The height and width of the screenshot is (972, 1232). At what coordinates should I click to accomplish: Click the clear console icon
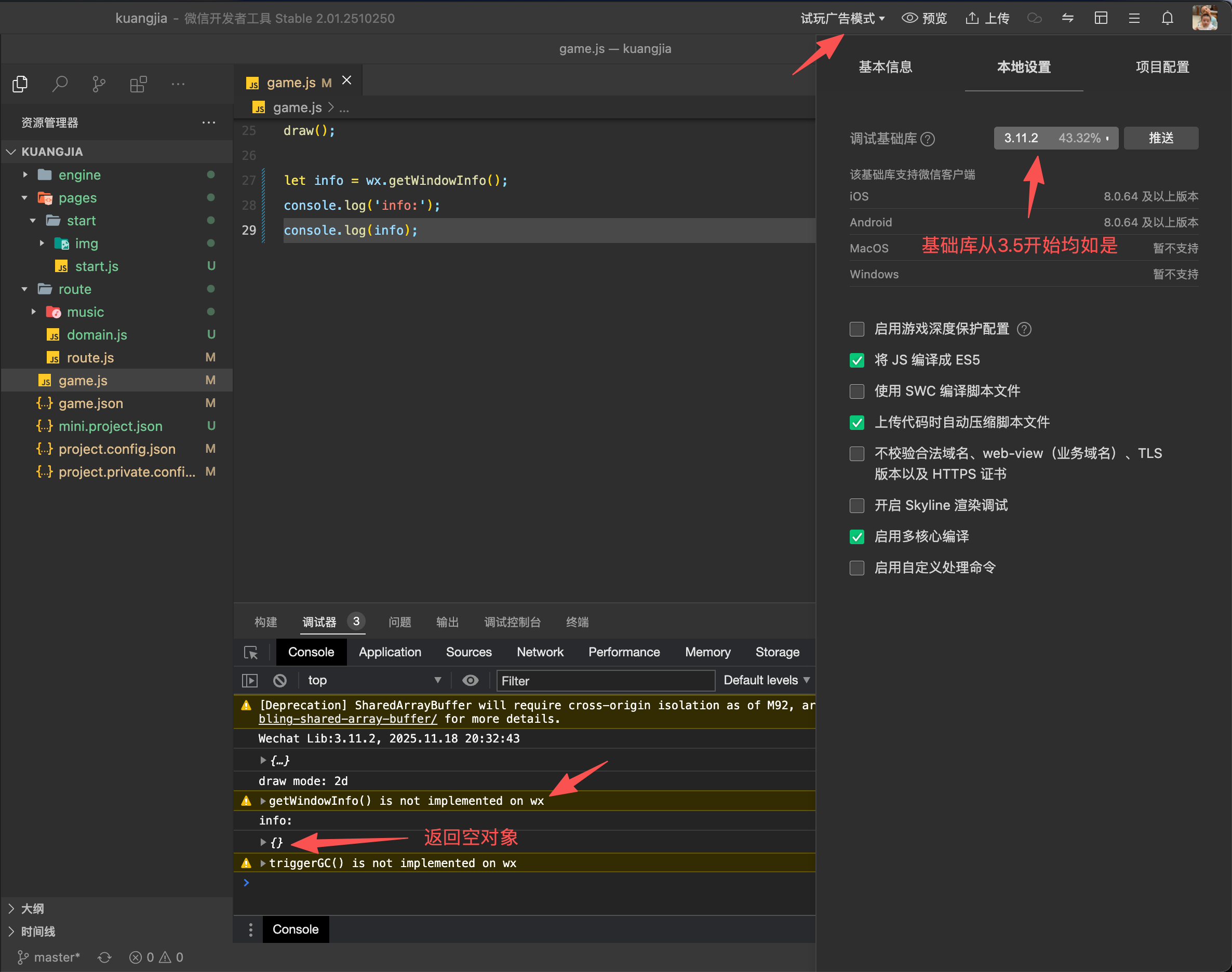tap(279, 680)
